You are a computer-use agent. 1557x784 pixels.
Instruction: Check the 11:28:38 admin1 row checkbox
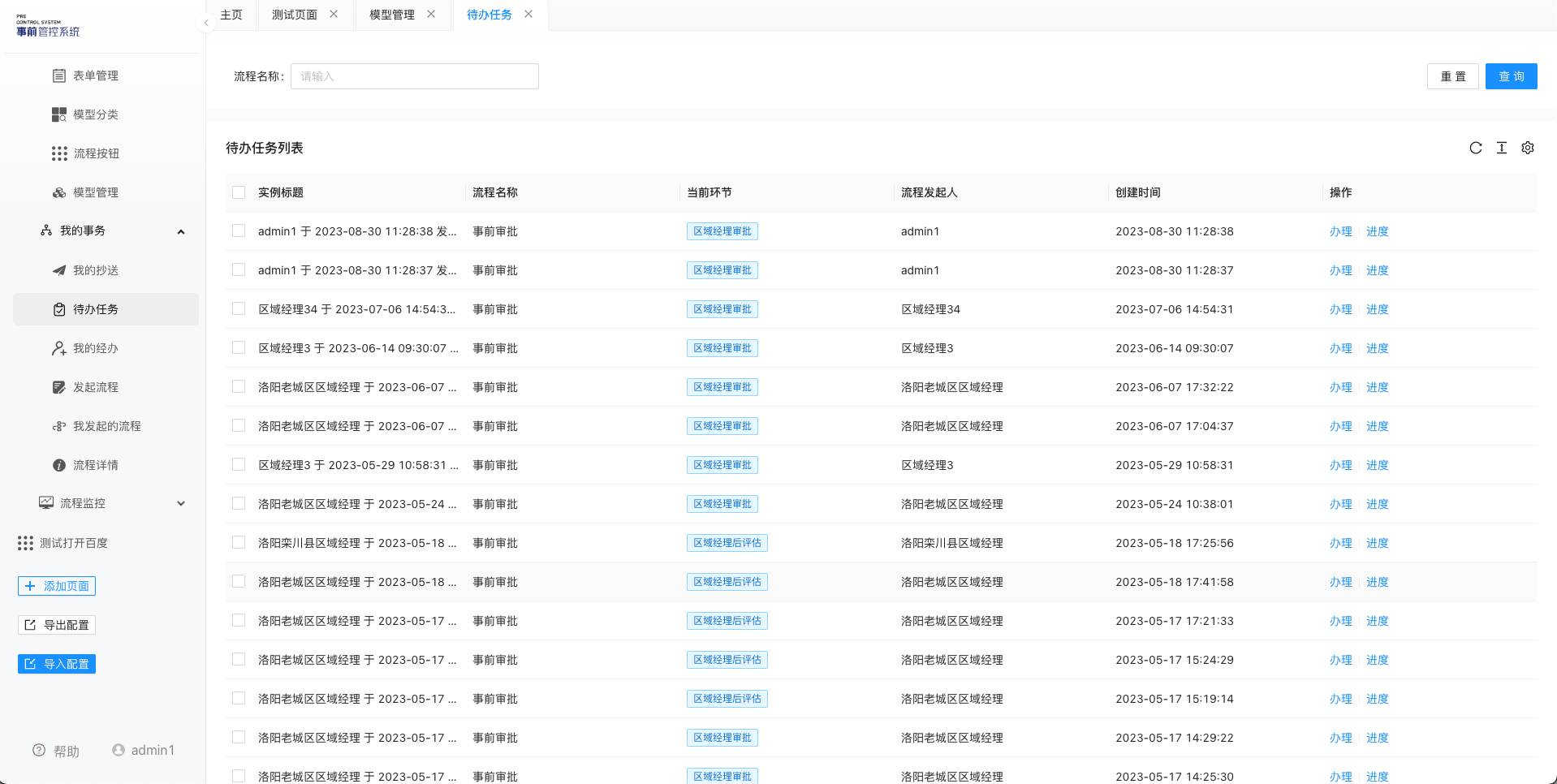point(239,230)
